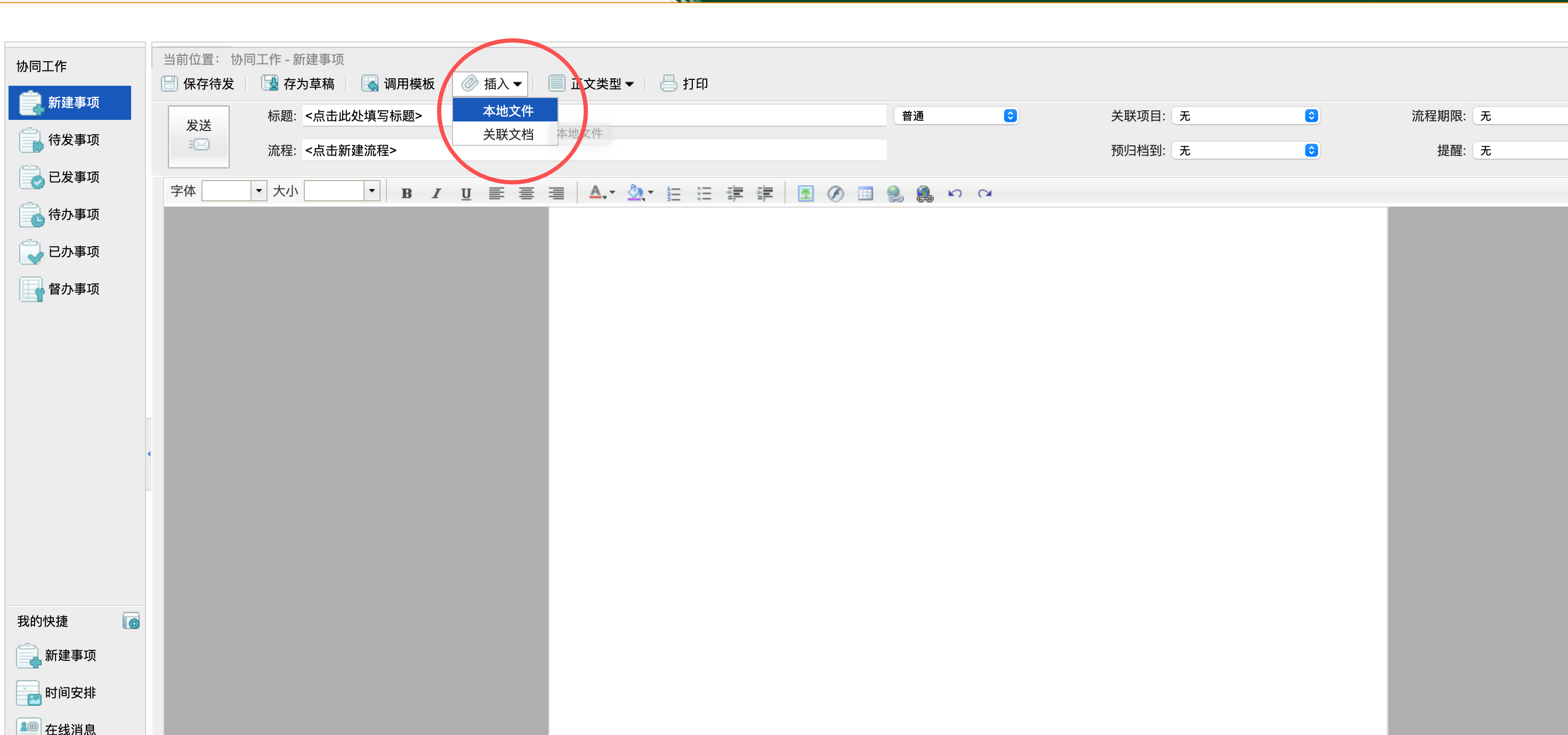Select 关联文档 from the insert menu
Image resolution: width=1568 pixels, height=735 pixels.
[x=507, y=134]
